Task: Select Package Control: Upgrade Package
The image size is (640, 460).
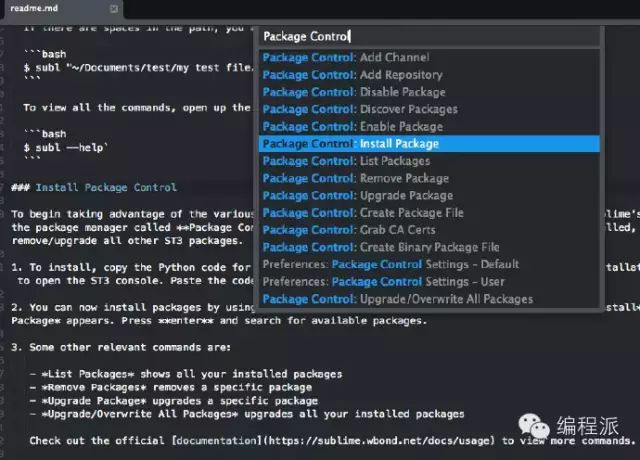Action: click(x=429, y=196)
